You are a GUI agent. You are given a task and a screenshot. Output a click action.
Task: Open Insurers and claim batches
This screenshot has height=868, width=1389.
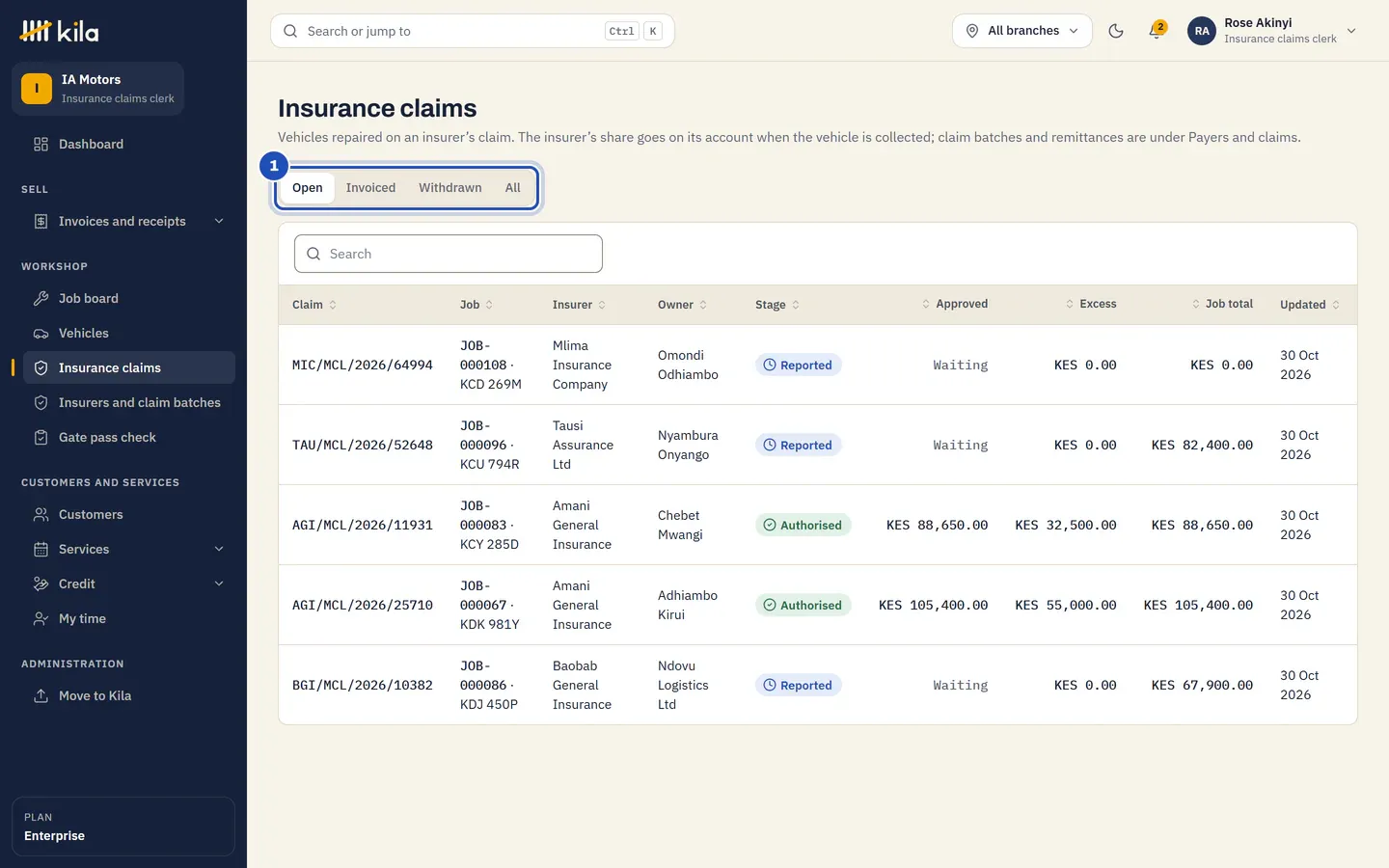pyautogui.click(x=123, y=403)
